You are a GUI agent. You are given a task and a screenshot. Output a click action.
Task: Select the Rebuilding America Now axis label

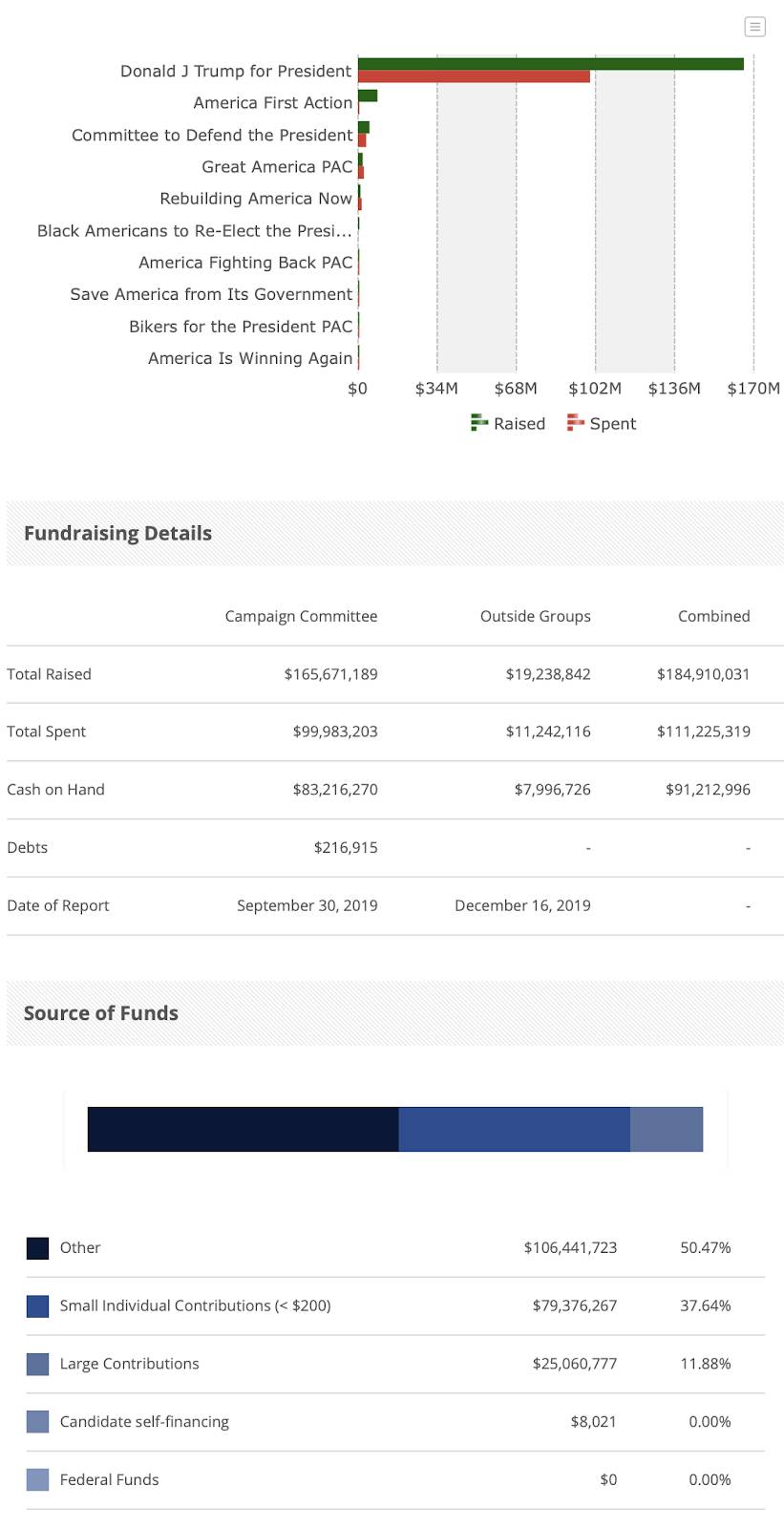[x=256, y=198]
